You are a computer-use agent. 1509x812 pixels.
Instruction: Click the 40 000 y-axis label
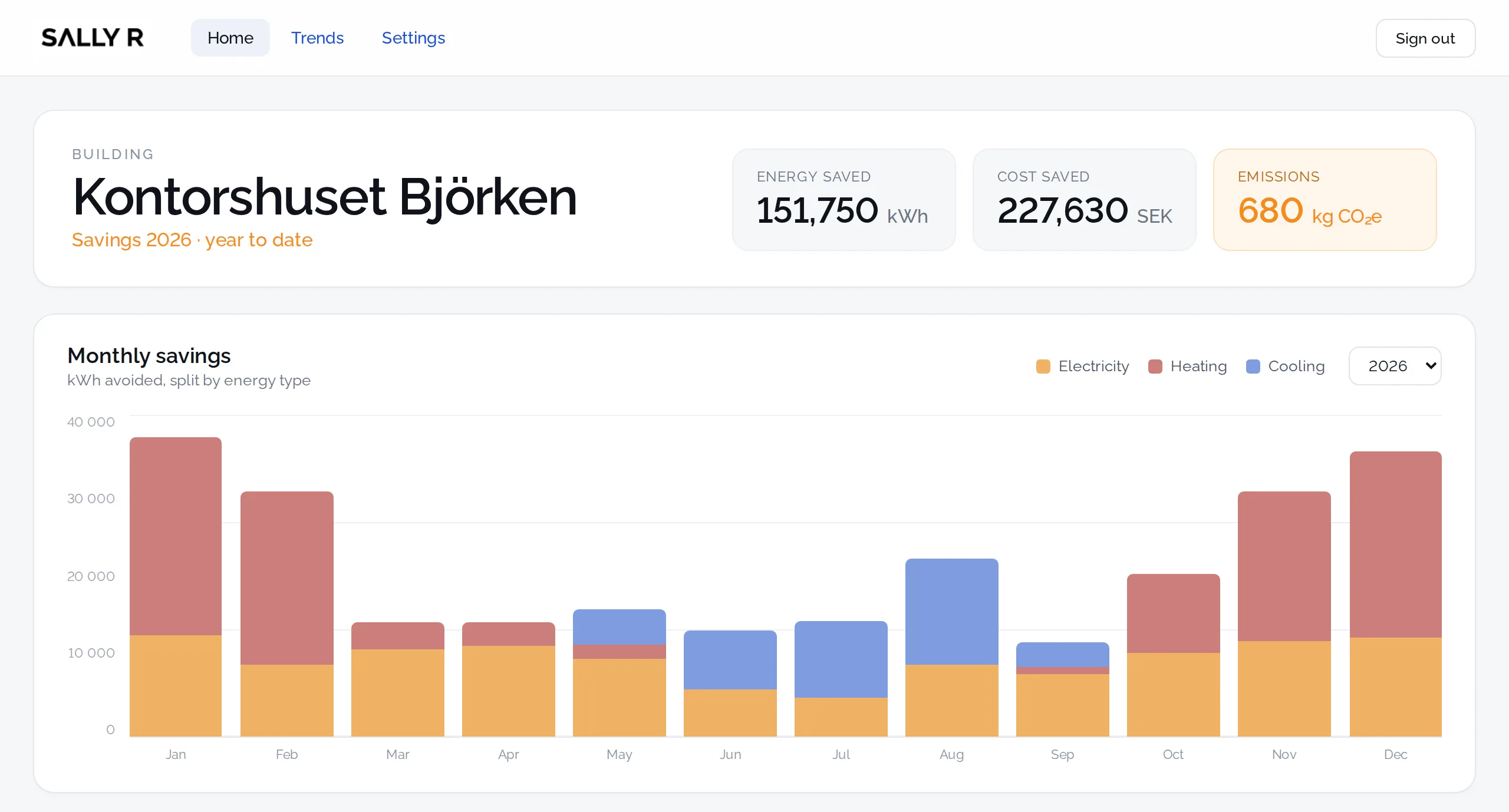(x=91, y=422)
